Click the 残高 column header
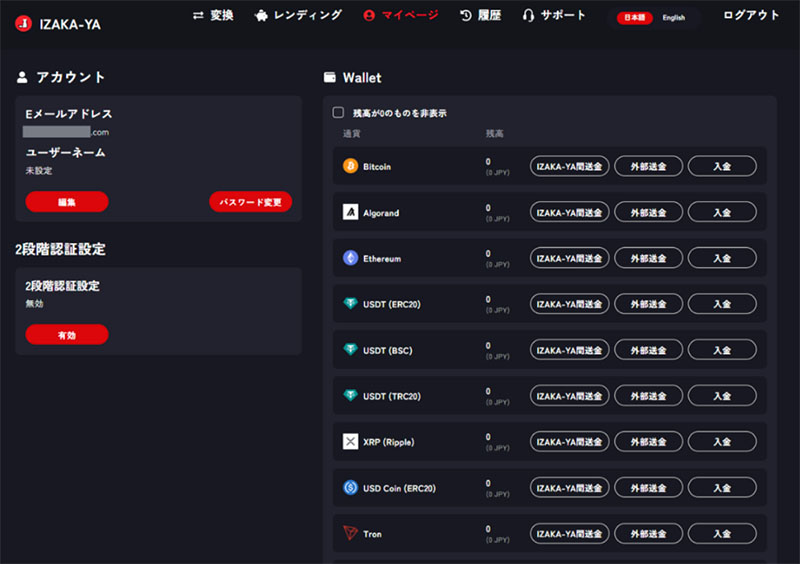Screen dimensions: 800x564 pyautogui.click(x=494, y=133)
